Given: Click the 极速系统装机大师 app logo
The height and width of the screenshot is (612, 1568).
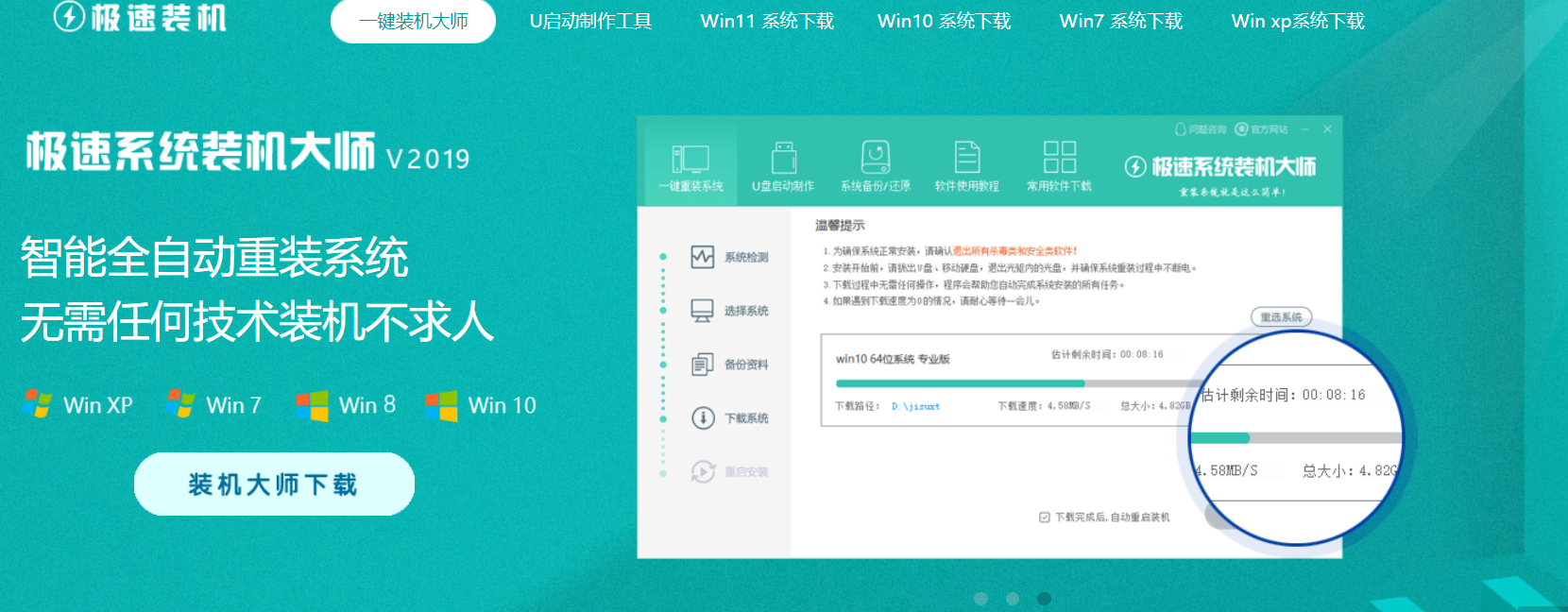Looking at the screenshot, I should 1220,167.
